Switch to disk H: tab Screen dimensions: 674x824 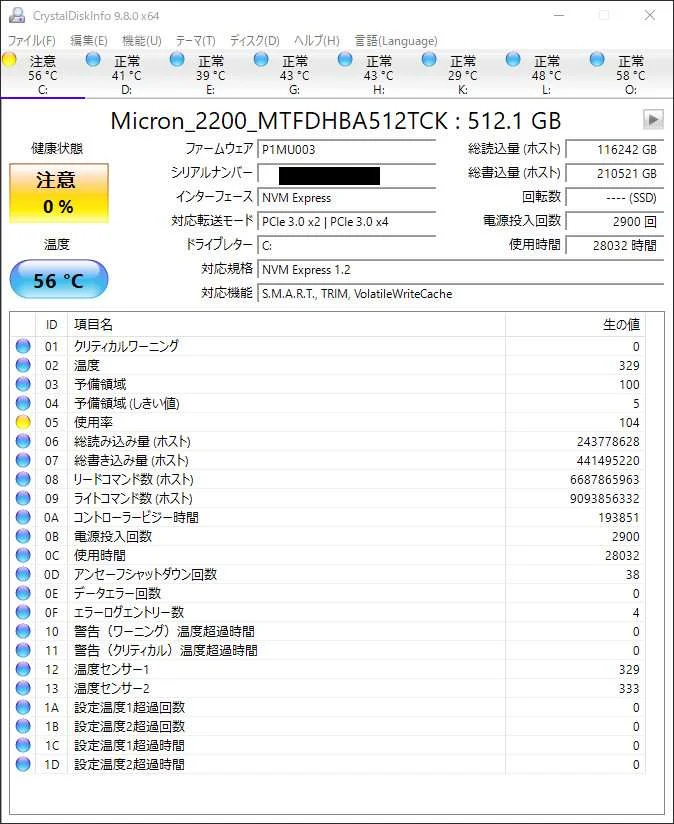379,75
